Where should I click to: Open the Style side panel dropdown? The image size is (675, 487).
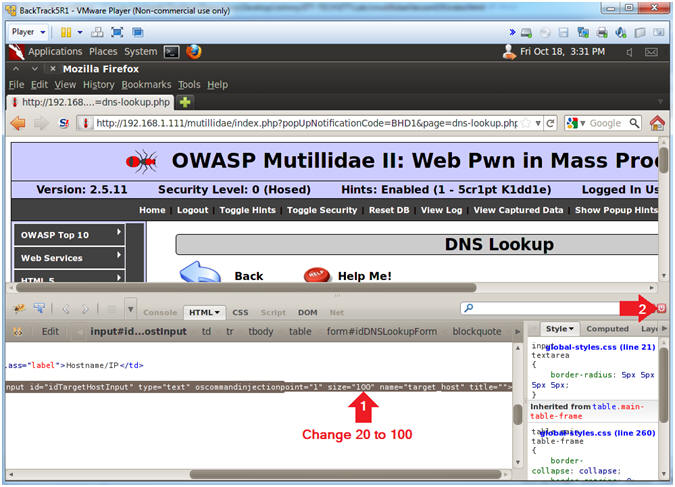[559, 329]
